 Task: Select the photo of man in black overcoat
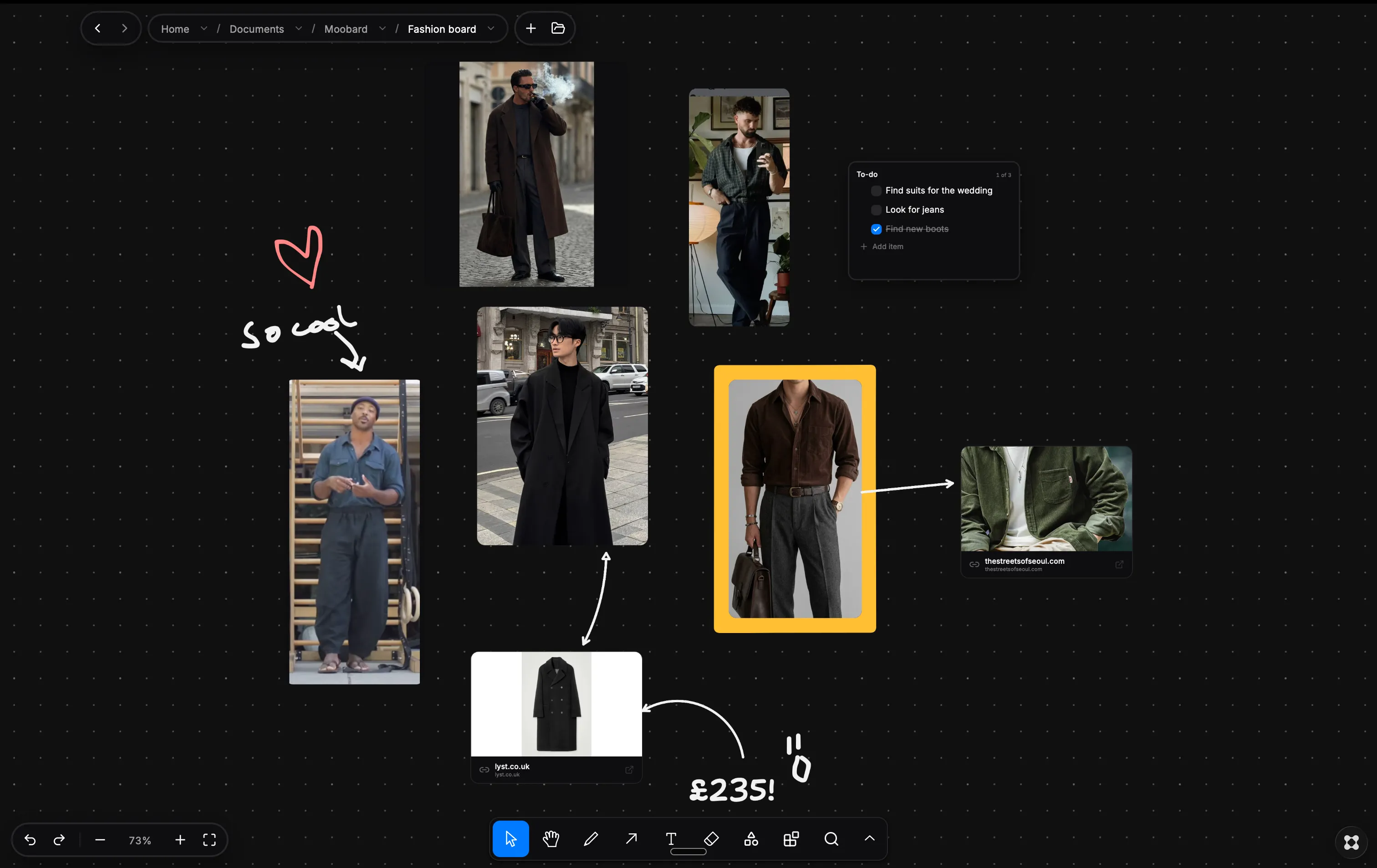pos(562,426)
